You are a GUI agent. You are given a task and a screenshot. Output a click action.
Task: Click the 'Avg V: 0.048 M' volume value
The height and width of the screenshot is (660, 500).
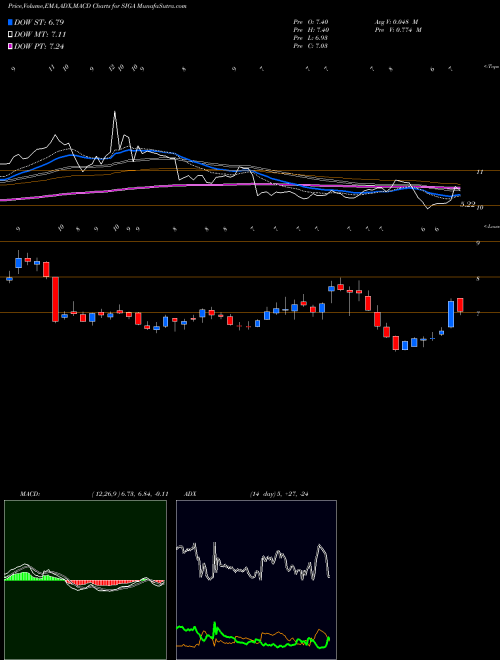(397, 22)
